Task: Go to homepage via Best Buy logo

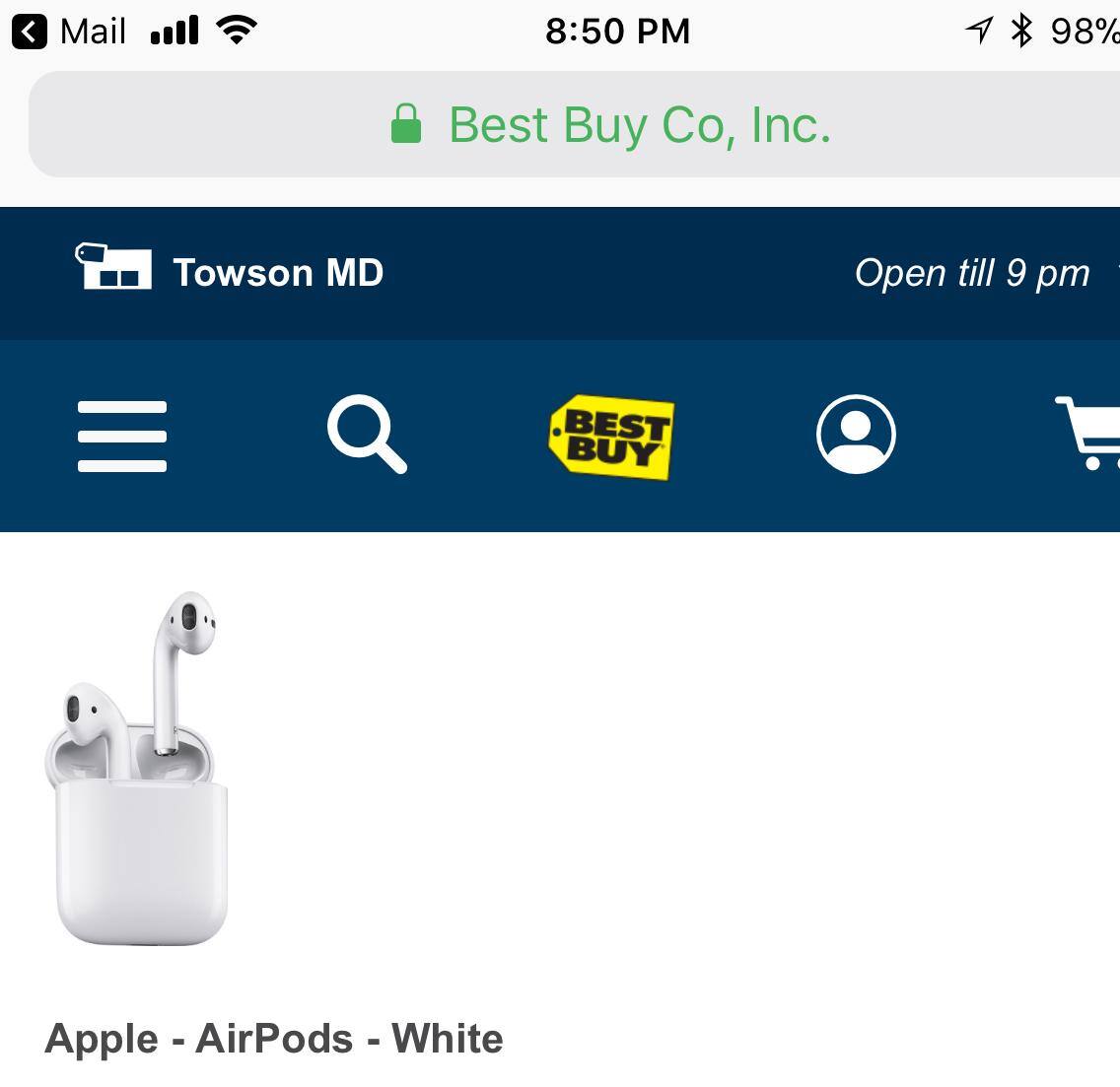Action: [x=611, y=437]
